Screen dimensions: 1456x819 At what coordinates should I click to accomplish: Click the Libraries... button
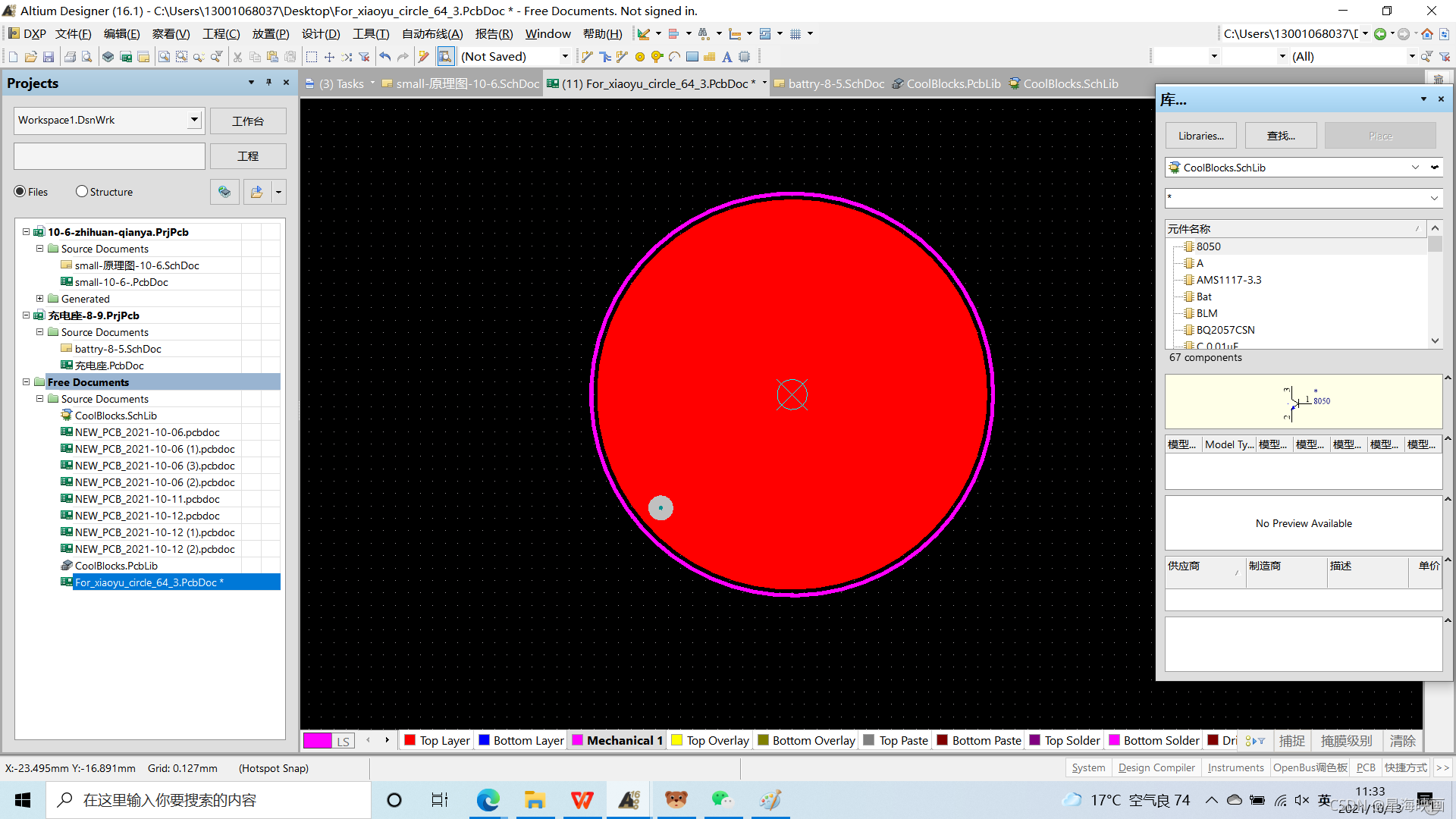[1200, 136]
